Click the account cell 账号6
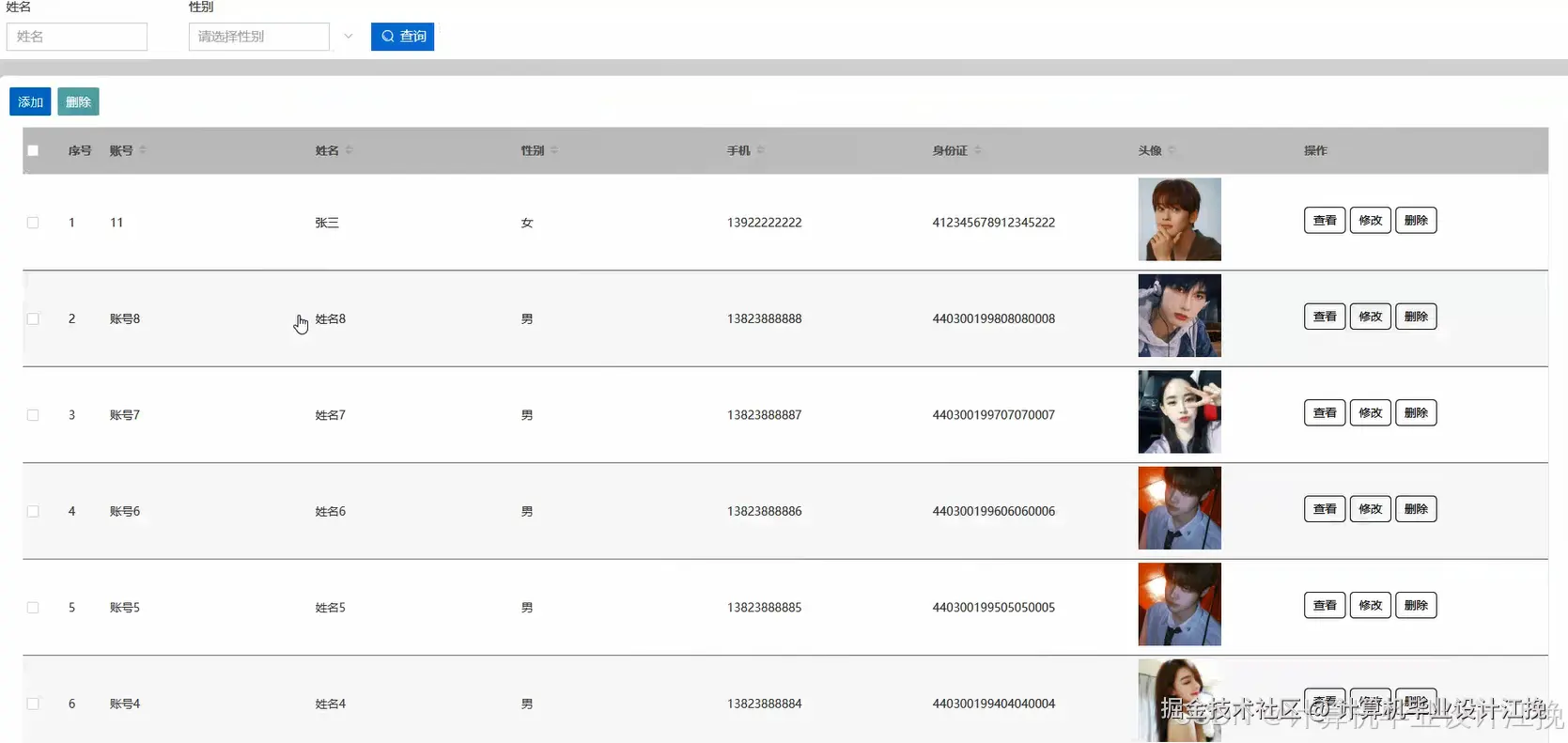Image resolution: width=1568 pixels, height=743 pixels. [x=125, y=511]
